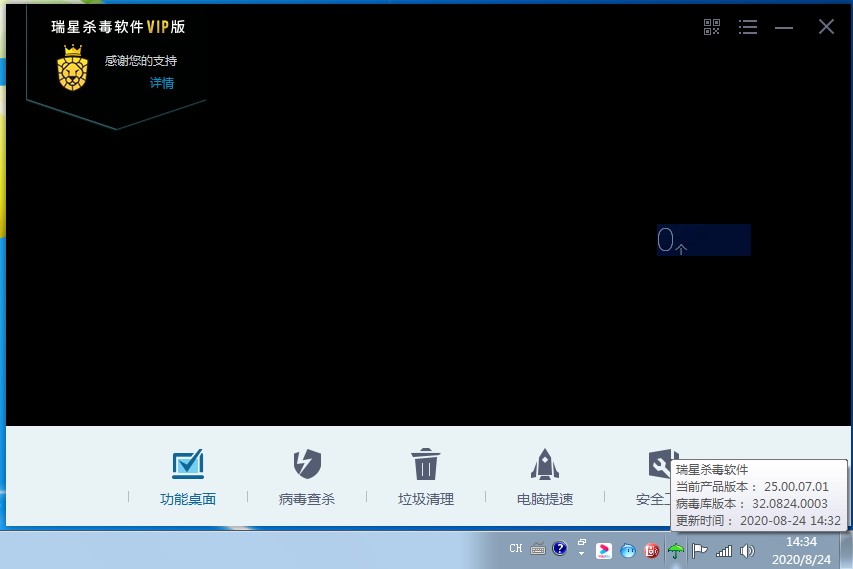Viewport: 853px width, 569px height.
Task: Click the CH language indicator in taskbar
Action: (516, 548)
